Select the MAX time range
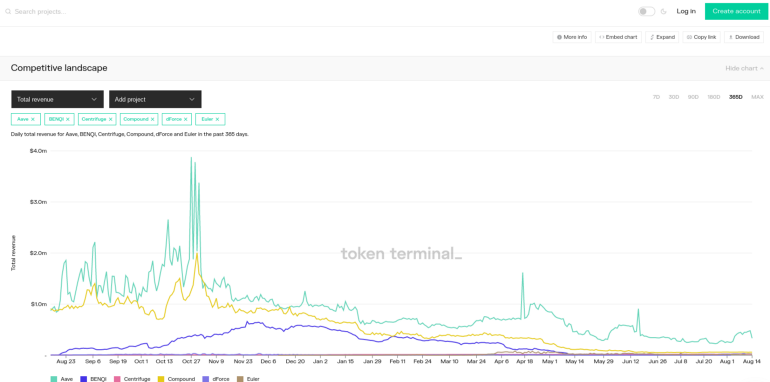 pos(757,97)
